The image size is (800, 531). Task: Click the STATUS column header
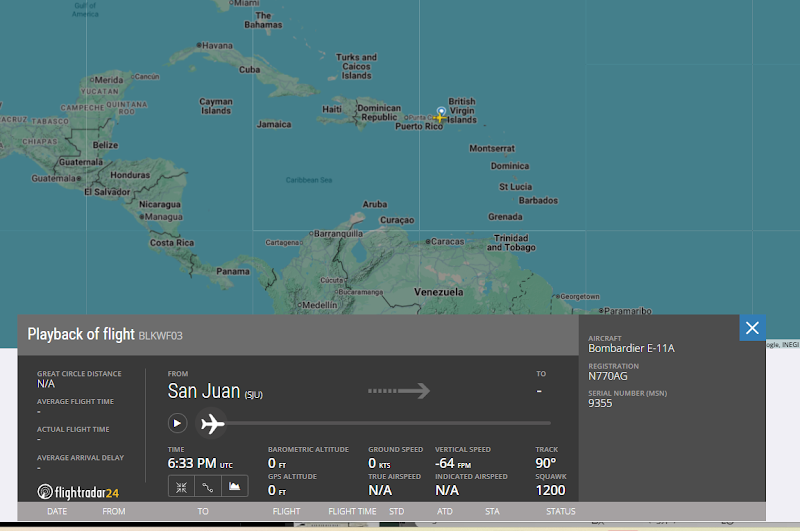click(x=560, y=512)
